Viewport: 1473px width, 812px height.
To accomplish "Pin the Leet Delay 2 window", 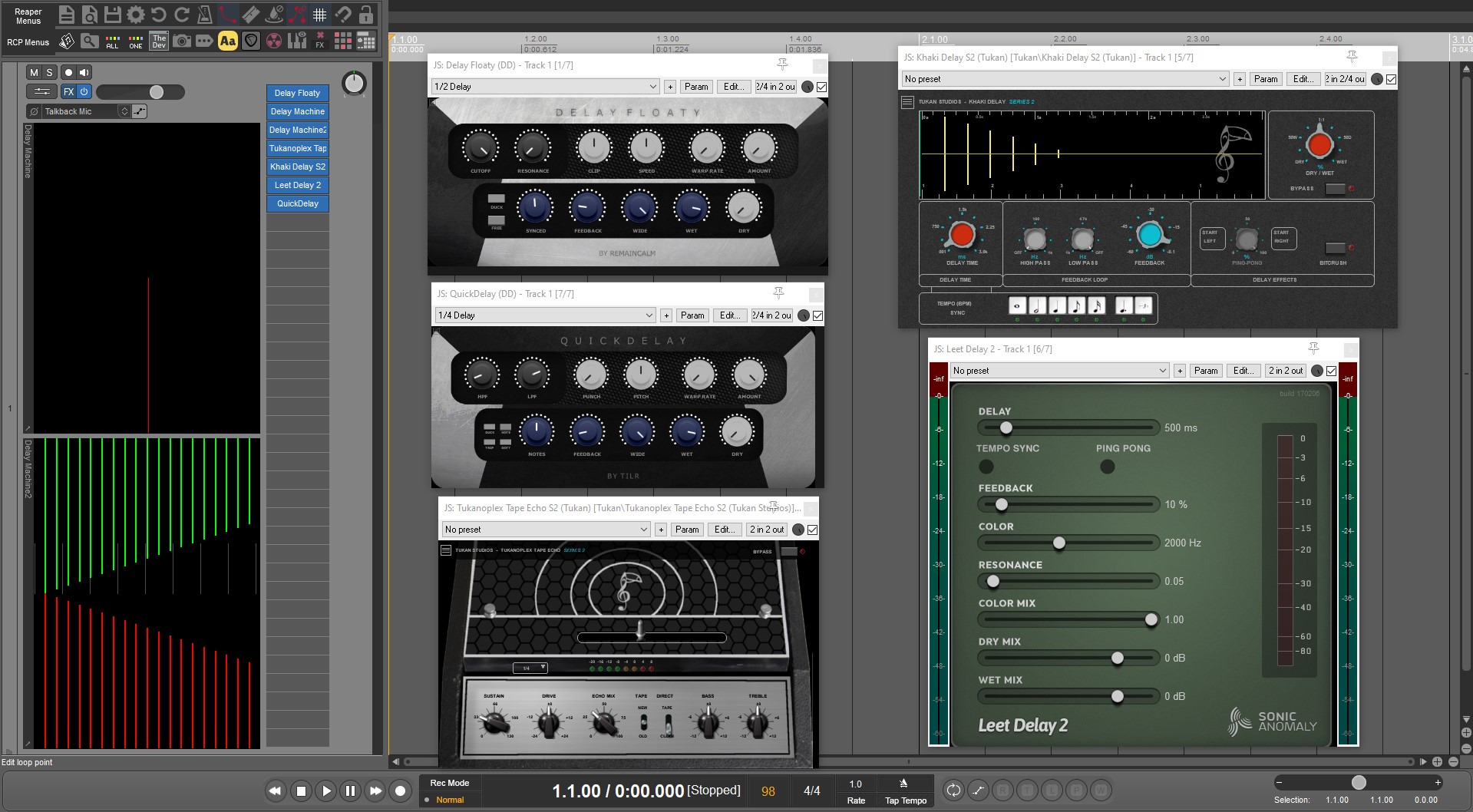I will (1313, 348).
